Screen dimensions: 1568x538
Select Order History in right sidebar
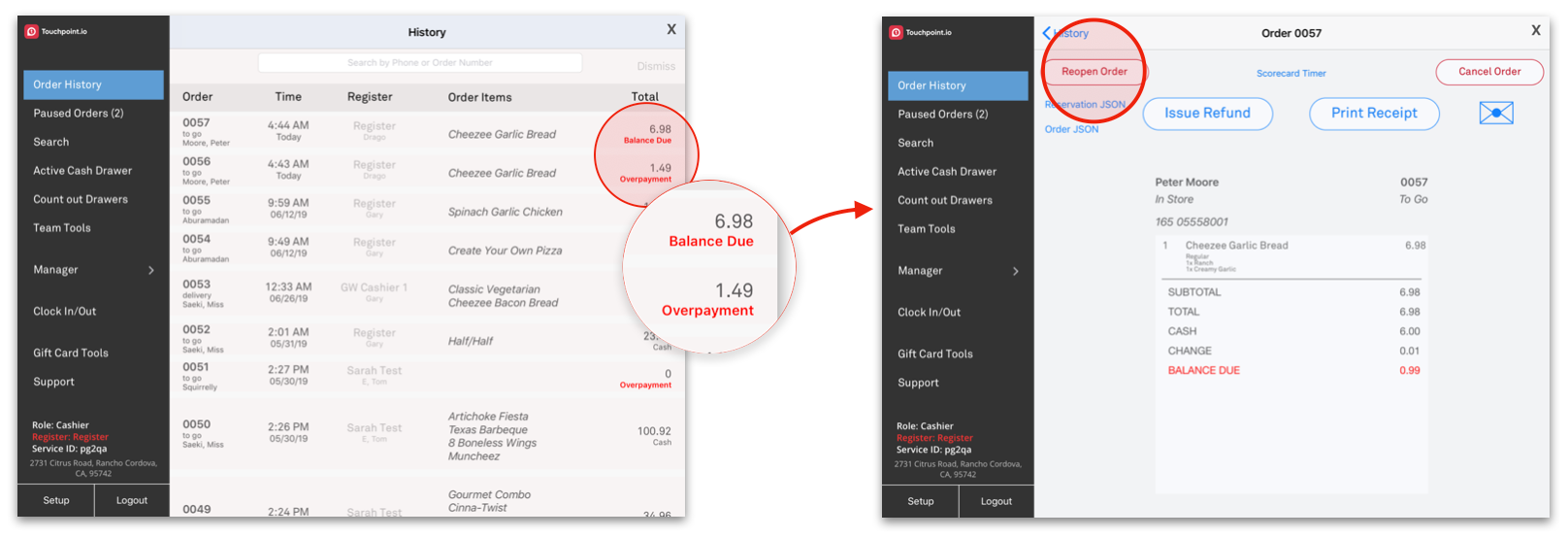958,85
